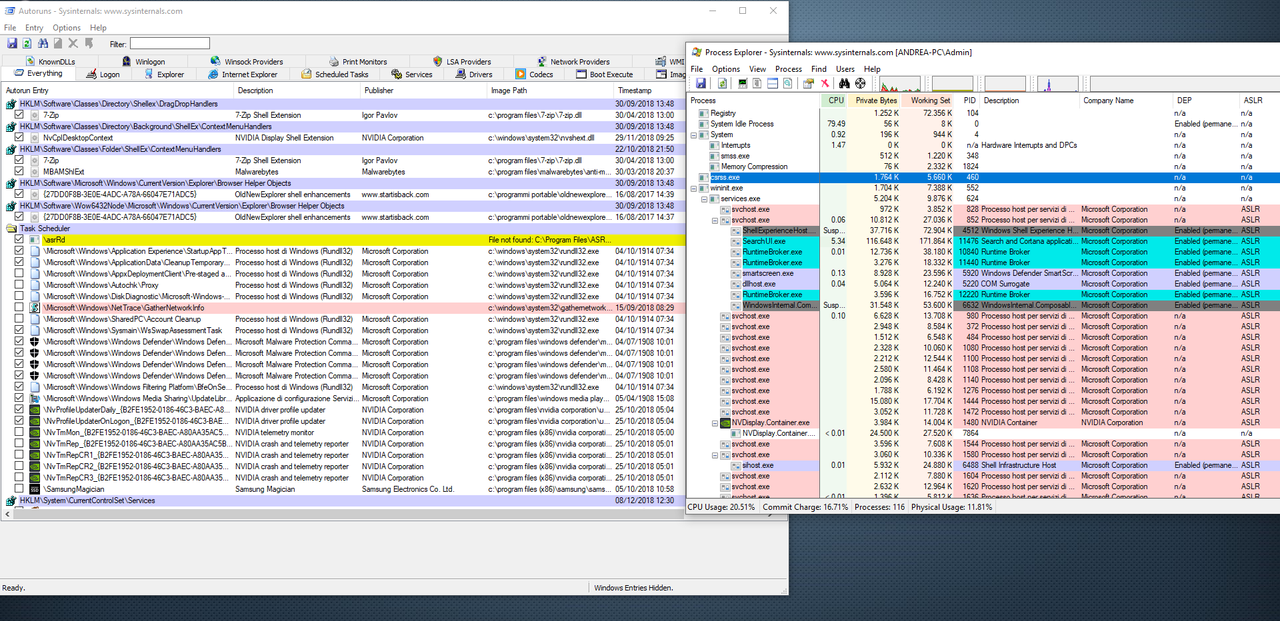Viewport: 1280px width, 621px height.
Task: Click the Refresh Now icon in Process Explorer
Action: point(722,83)
